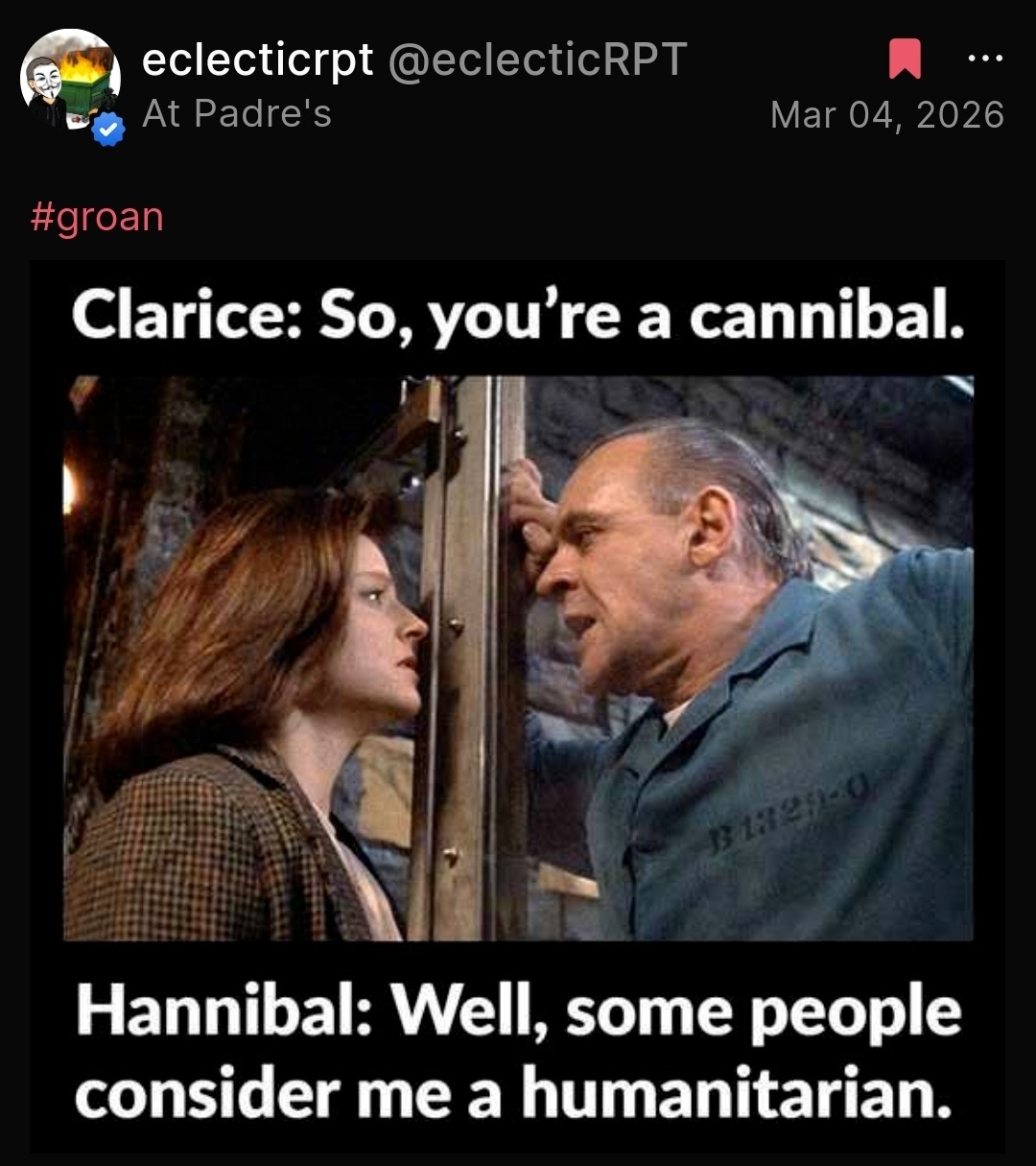The width and height of the screenshot is (1036, 1166).
Task: Select the "At Padre's" subtitle text
Action: click(x=236, y=113)
